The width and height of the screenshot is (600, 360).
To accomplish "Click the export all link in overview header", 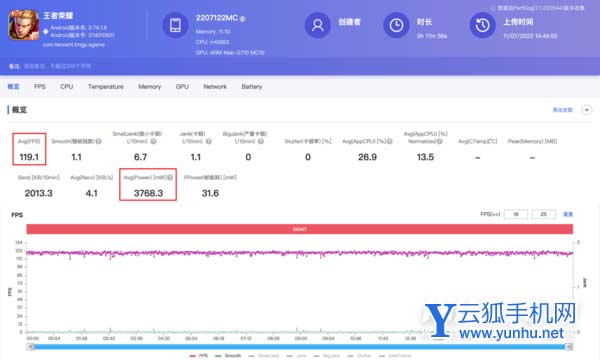I will [562, 110].
